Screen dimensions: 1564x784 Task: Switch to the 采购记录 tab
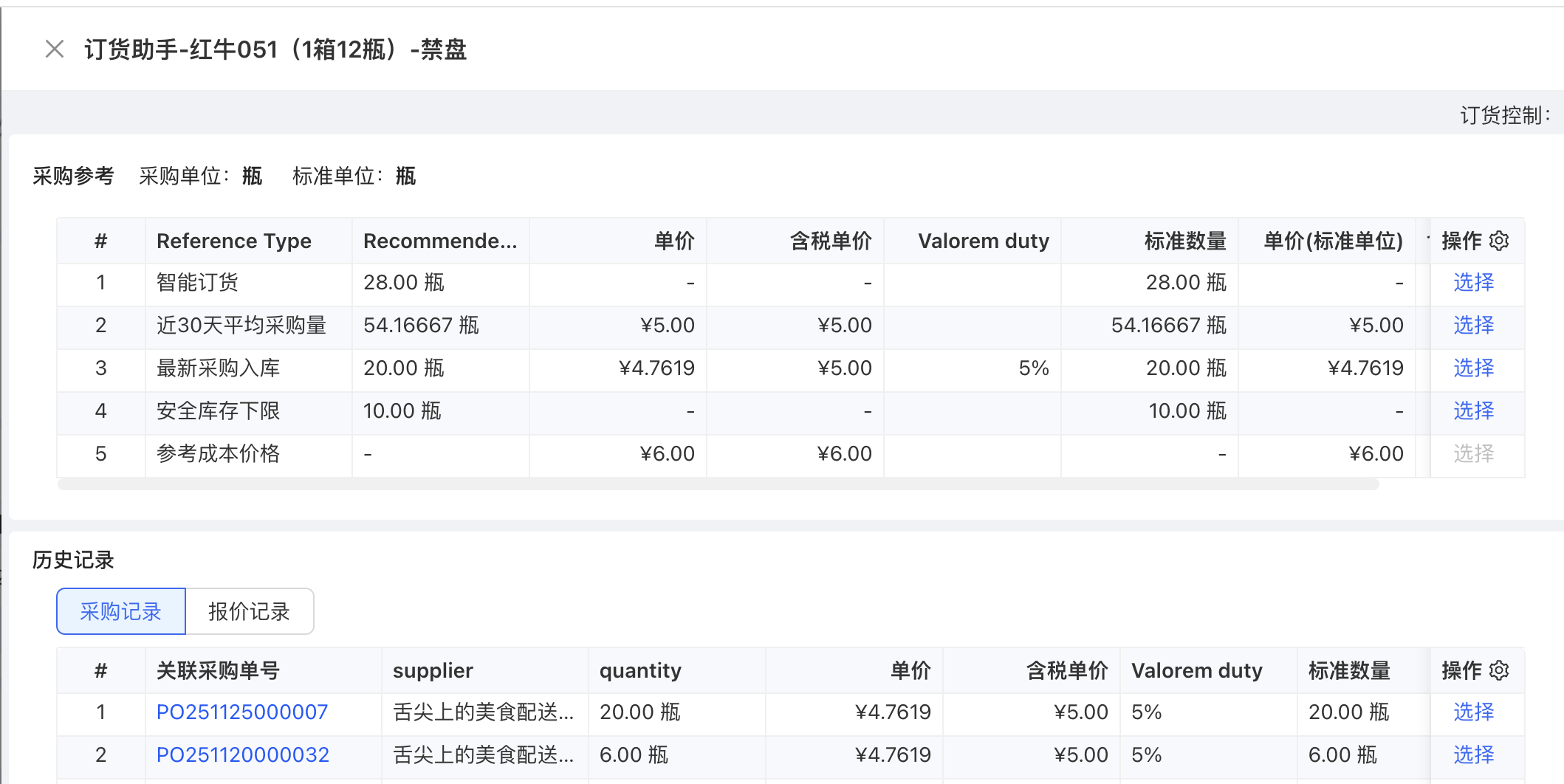[121, 612]
